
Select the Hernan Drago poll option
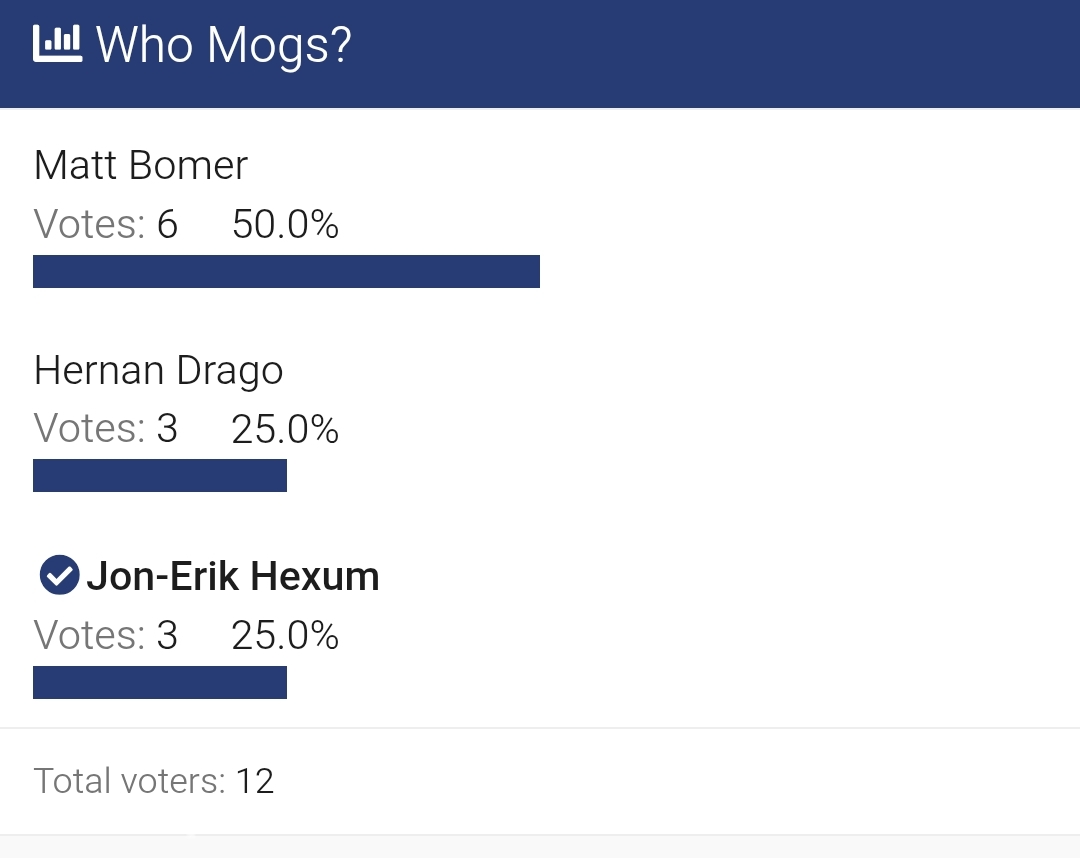[158, 371]
